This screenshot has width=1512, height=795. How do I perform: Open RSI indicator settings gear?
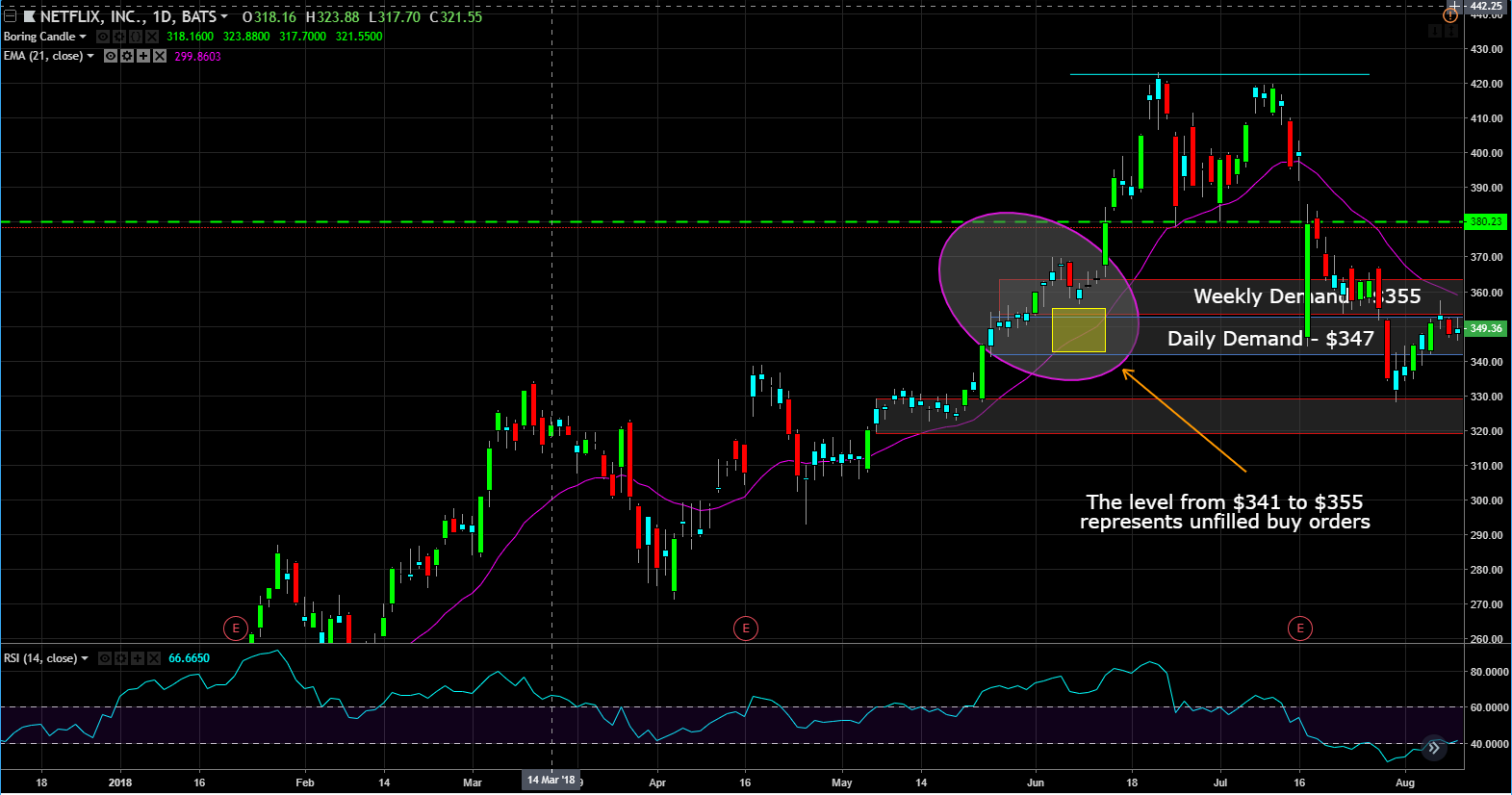(121, 658)
